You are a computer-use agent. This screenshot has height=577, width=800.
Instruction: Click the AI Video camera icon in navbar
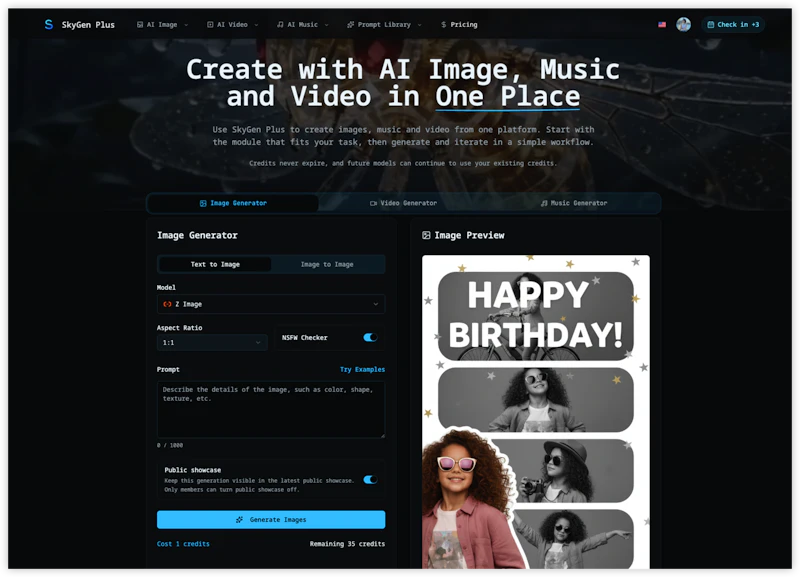(x=209, y=24)
